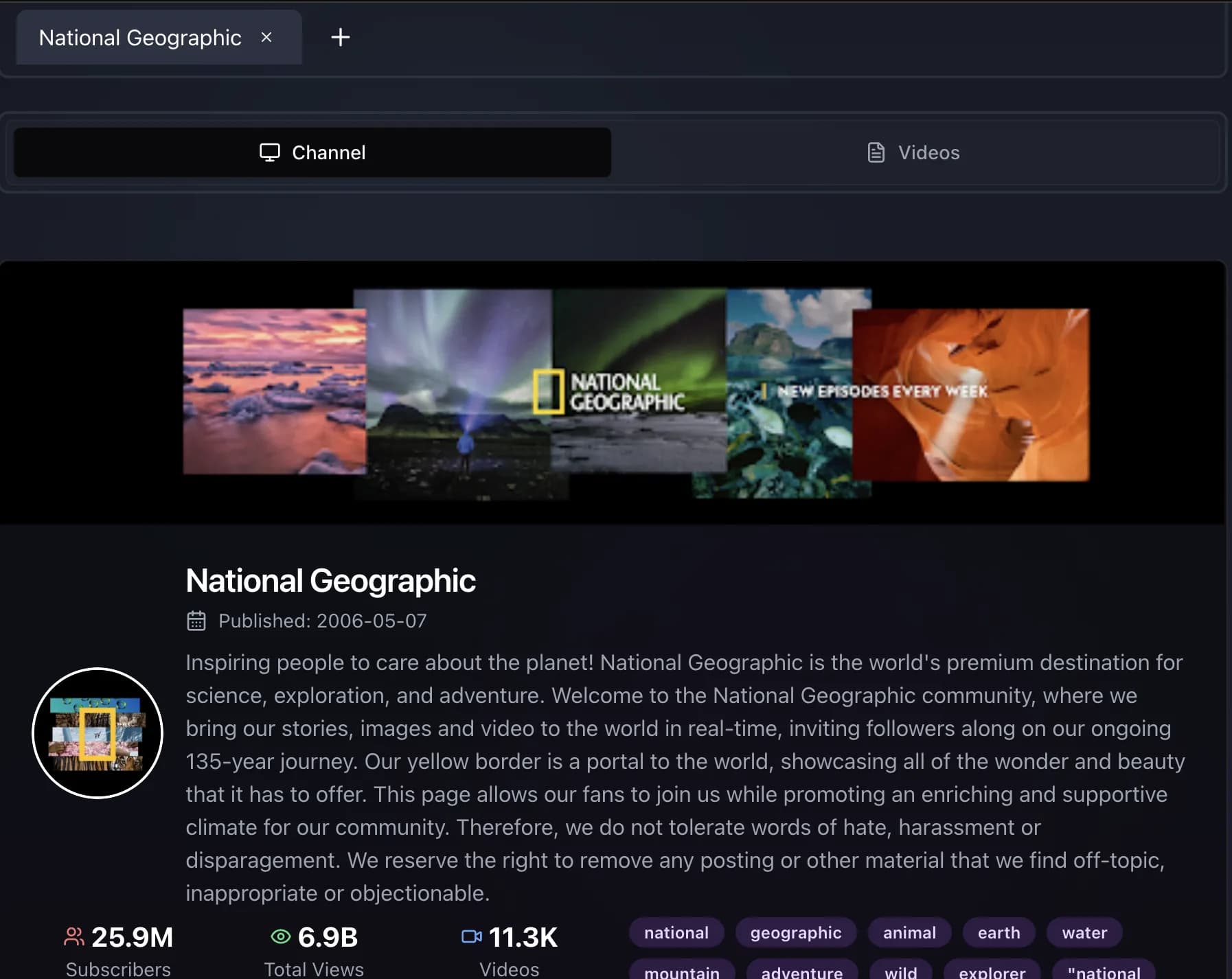Click the 'earth' tag
This screenshot has height=979, width=1232.
point(999,932)
